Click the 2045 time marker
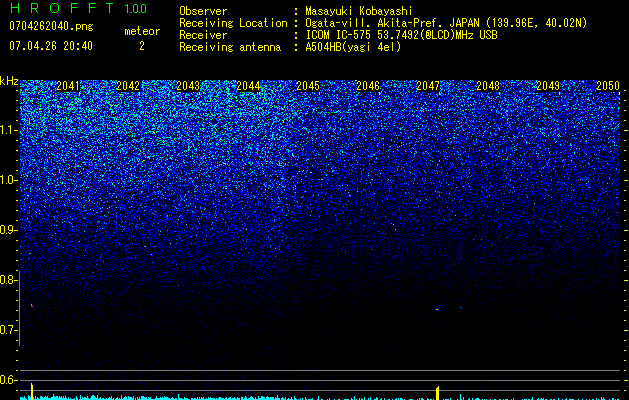The image size is (629, 400). pos(308,86)
